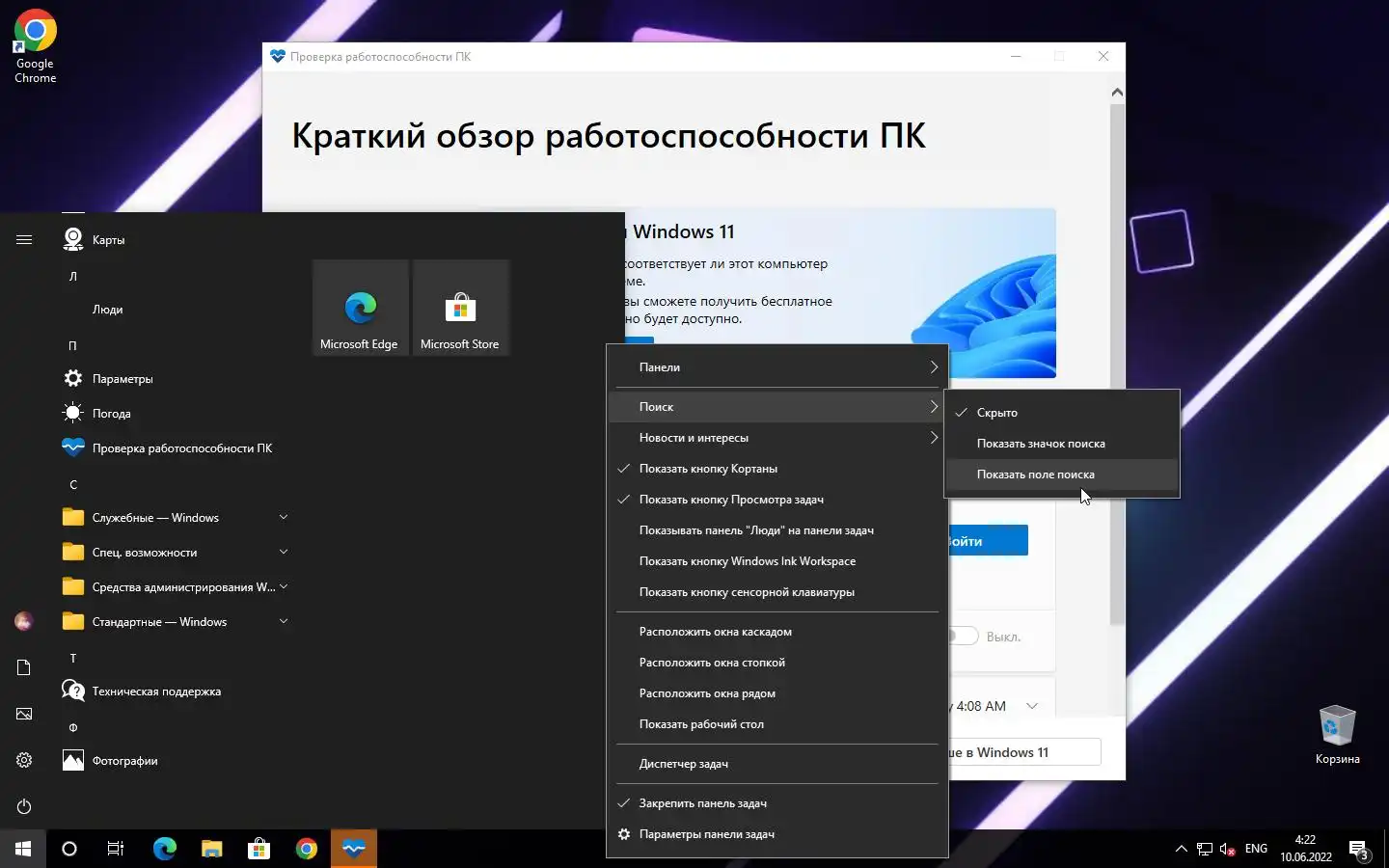The width and height of the screenshot is (1389, 868).
Task: Launch Chrome from the taskbar
Action: [307, 849]
